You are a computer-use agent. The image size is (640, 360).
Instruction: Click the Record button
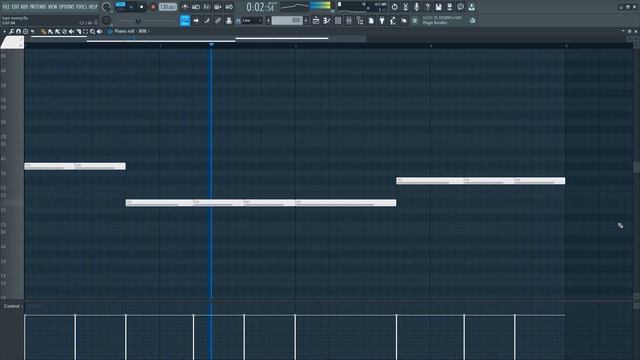153,7
